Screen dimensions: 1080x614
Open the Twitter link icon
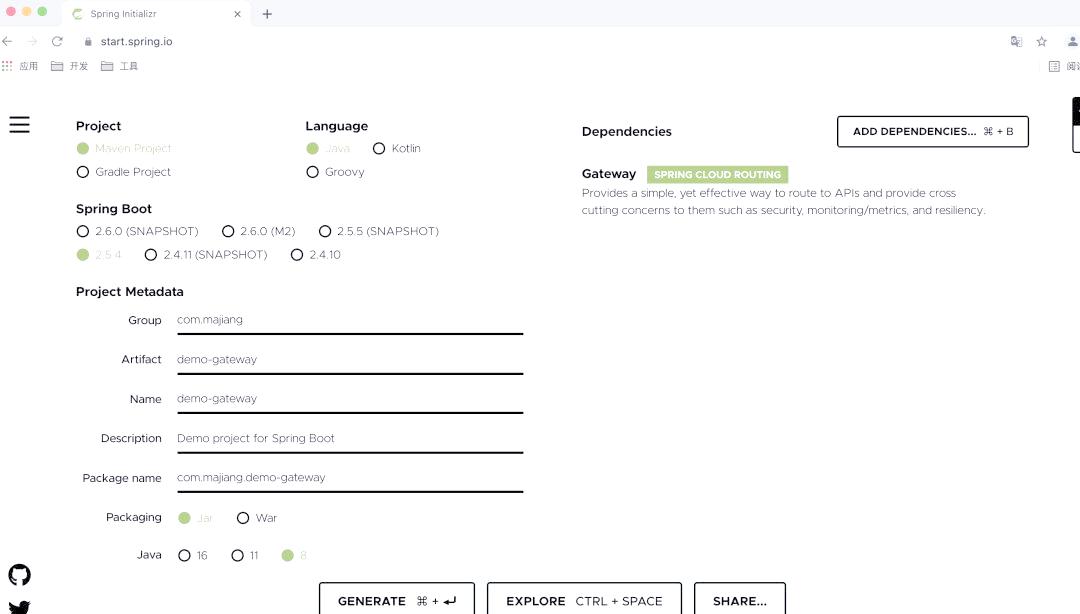pos(19,607)
